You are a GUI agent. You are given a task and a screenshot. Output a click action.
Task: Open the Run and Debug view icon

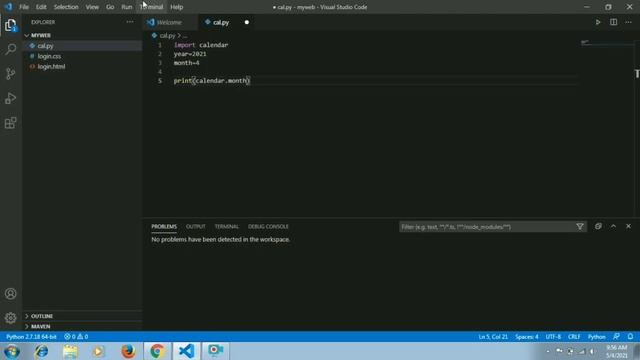11,98
